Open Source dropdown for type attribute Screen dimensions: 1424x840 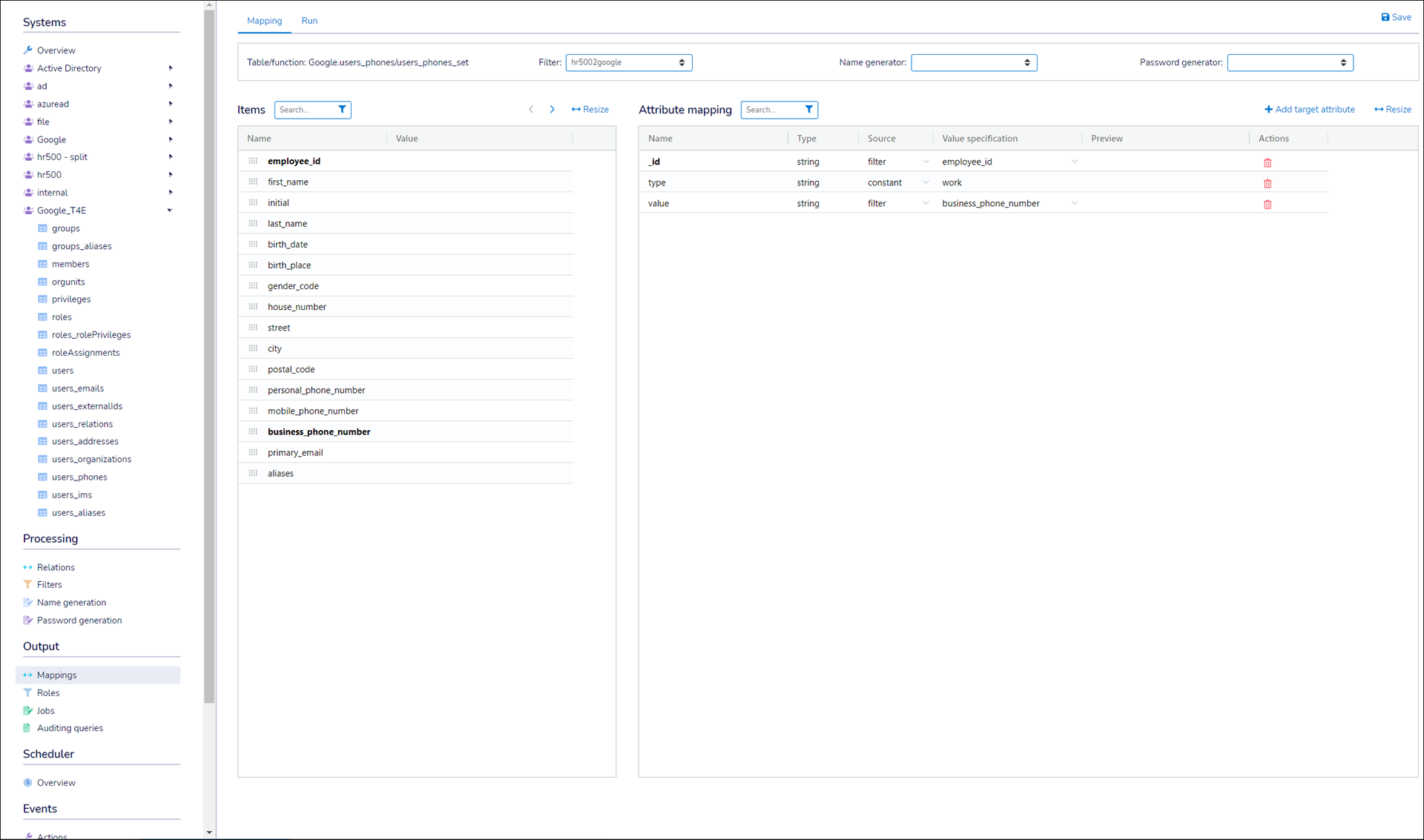point(897,182)
